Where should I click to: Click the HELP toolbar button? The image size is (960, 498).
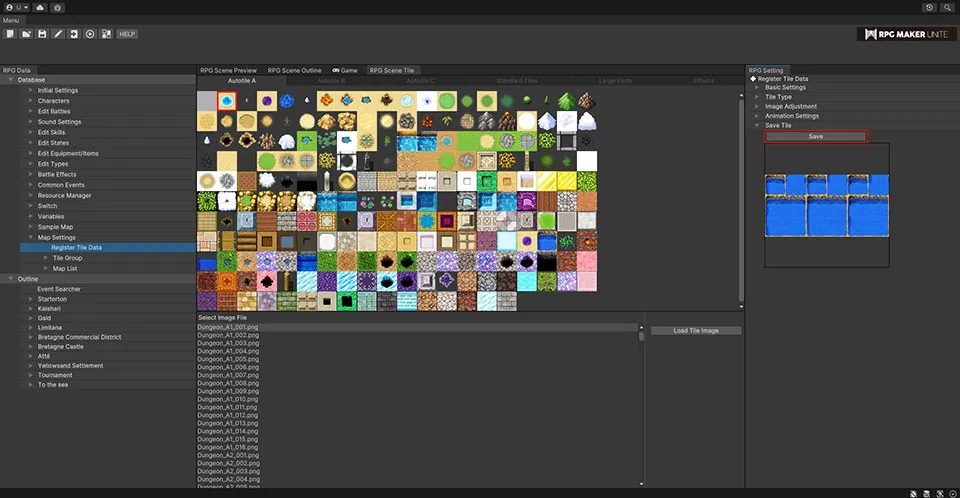tap(127, 34)
